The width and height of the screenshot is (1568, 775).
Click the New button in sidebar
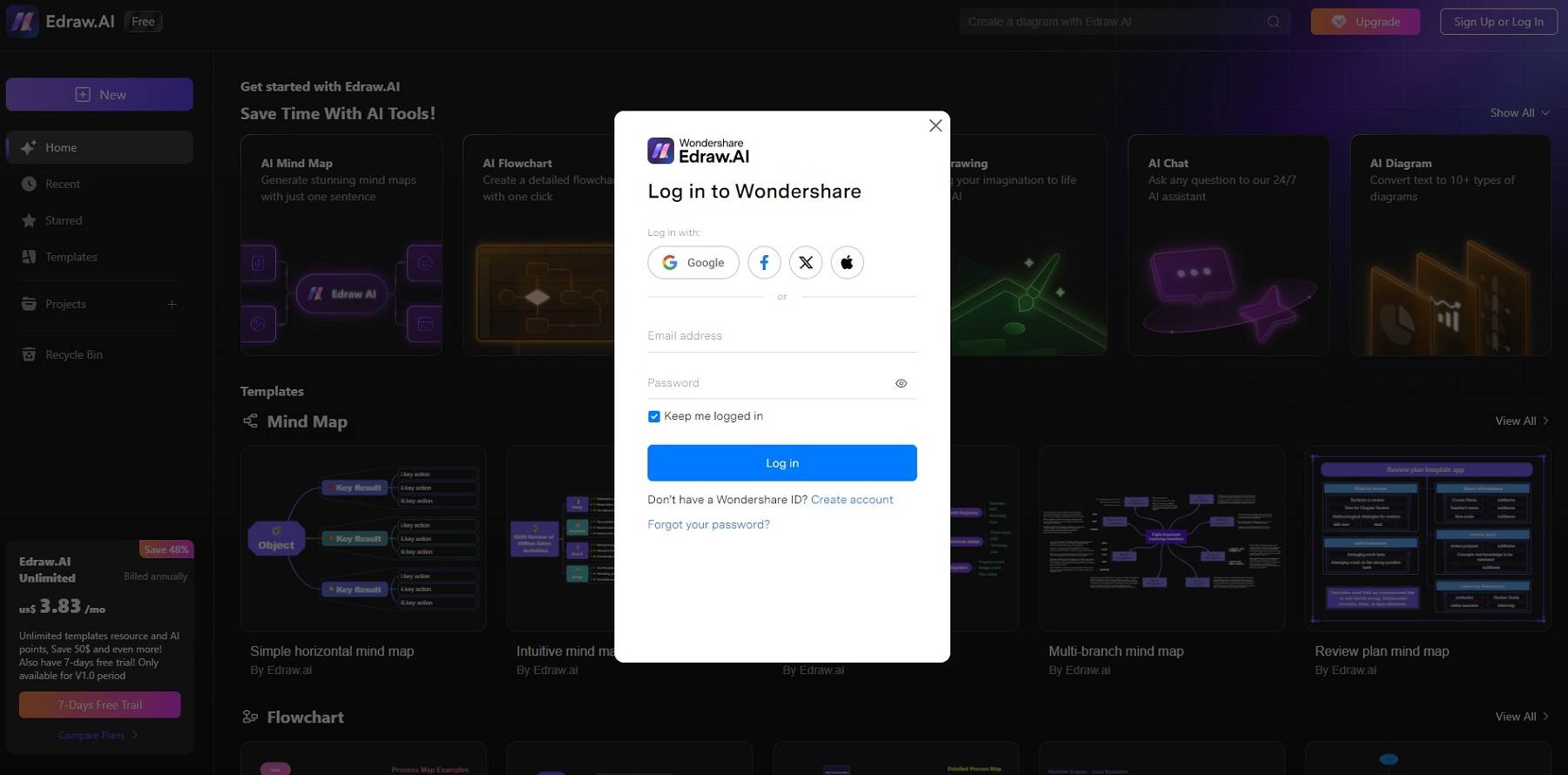99,94
